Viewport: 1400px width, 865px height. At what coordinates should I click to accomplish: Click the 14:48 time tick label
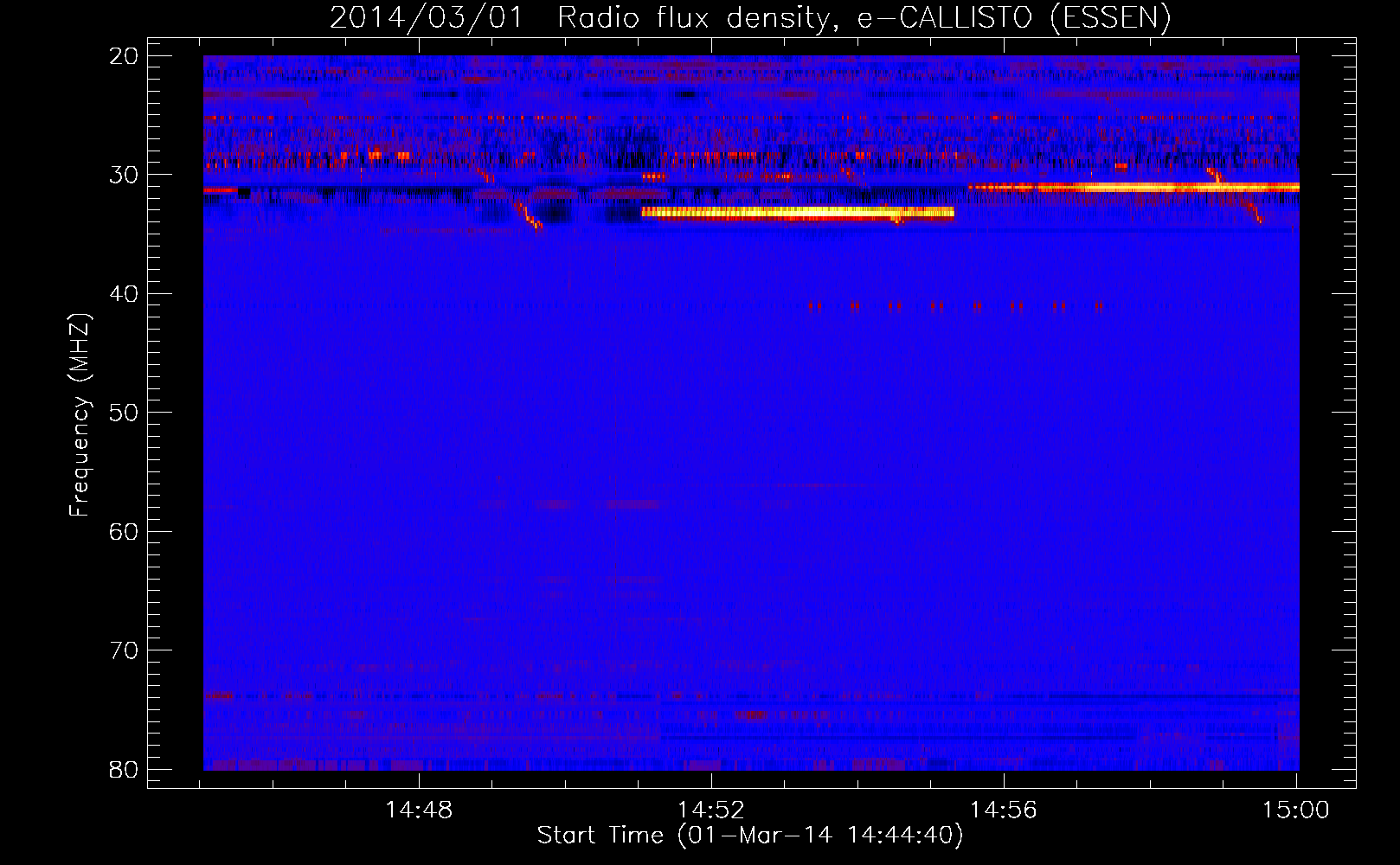tap(419, 811)
